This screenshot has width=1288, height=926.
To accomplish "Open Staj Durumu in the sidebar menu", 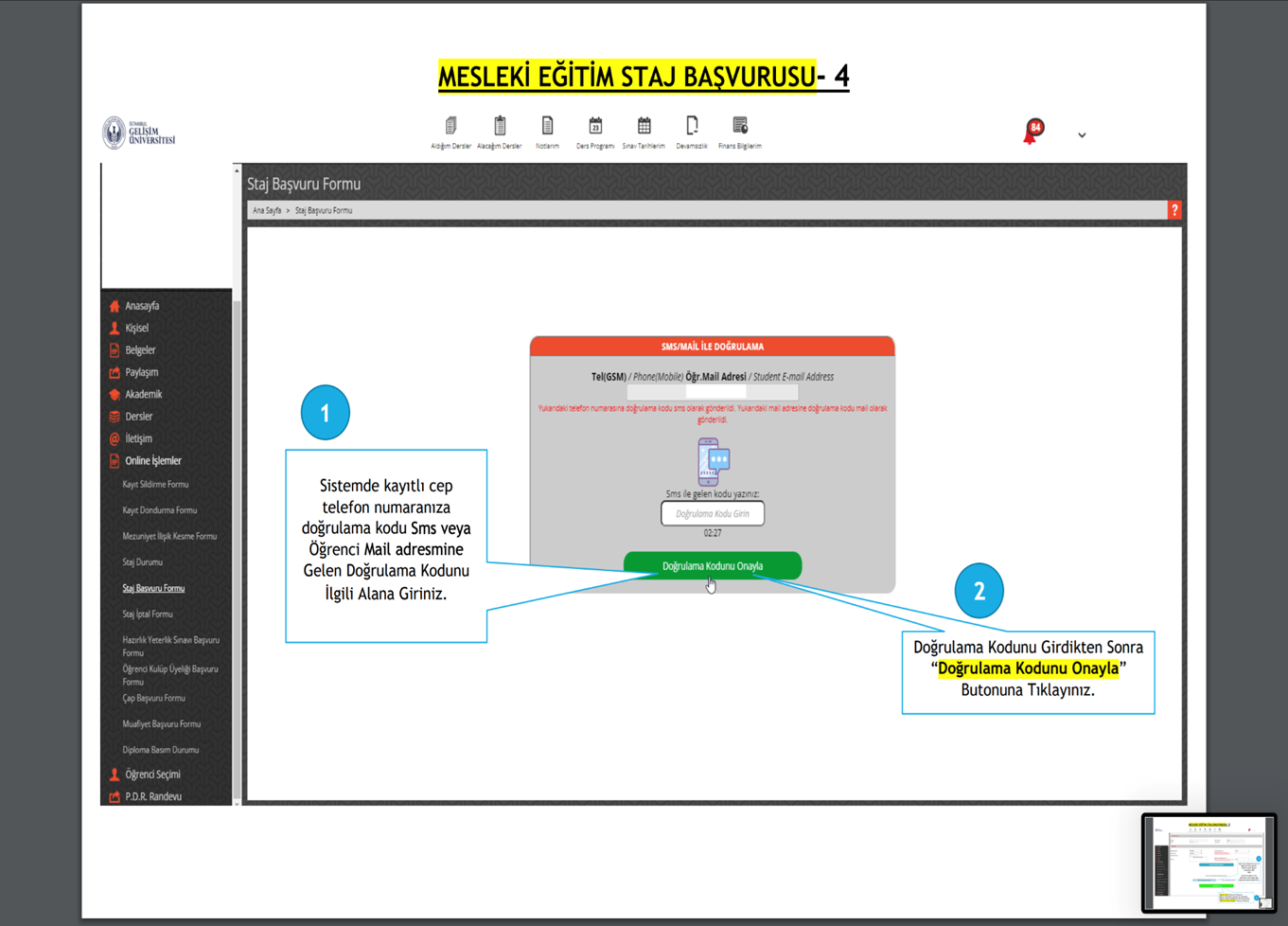I will [143, 562].
